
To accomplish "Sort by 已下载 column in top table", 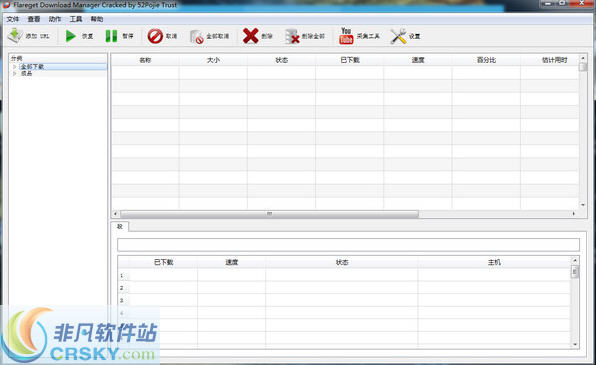I will (350, 60).
